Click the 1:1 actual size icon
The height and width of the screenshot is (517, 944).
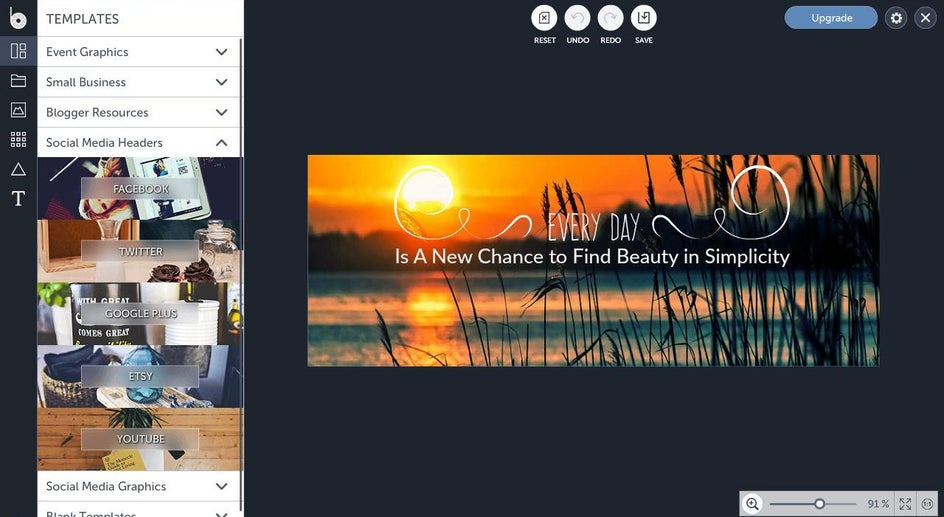click(x=928, y=504)
